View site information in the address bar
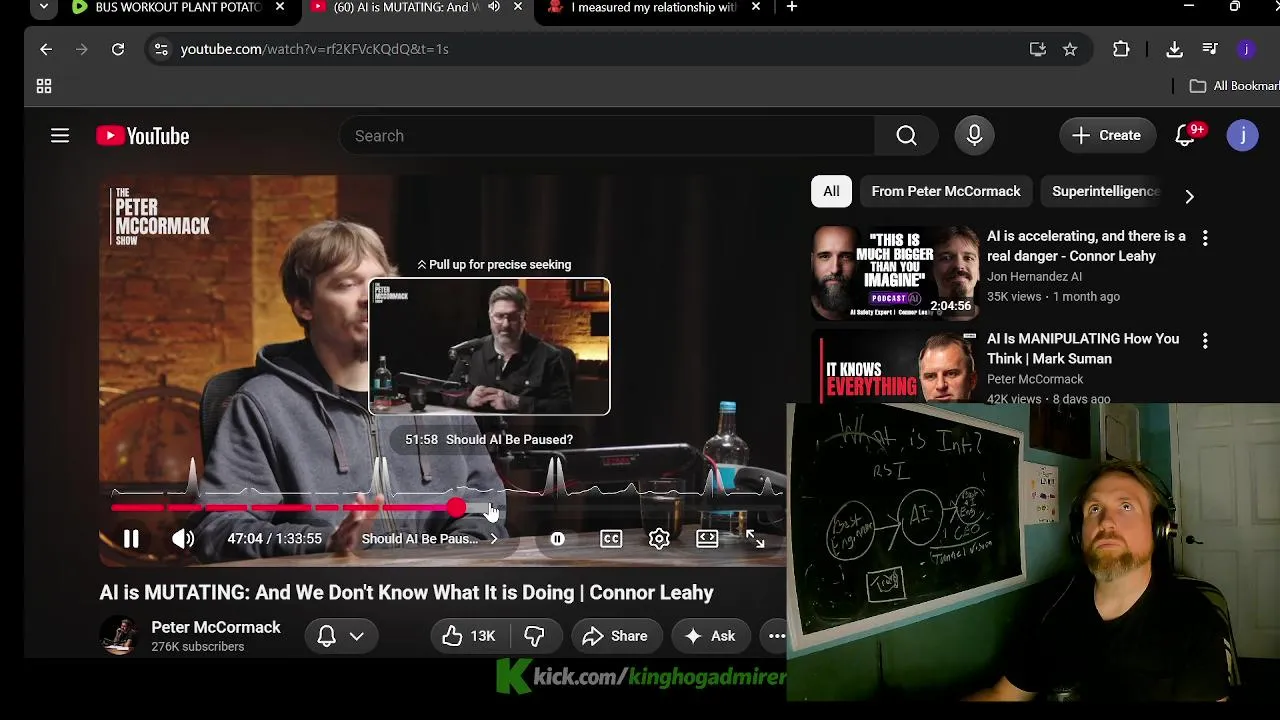The height and width of the screenshot is (720, 1280). (161, 49)
